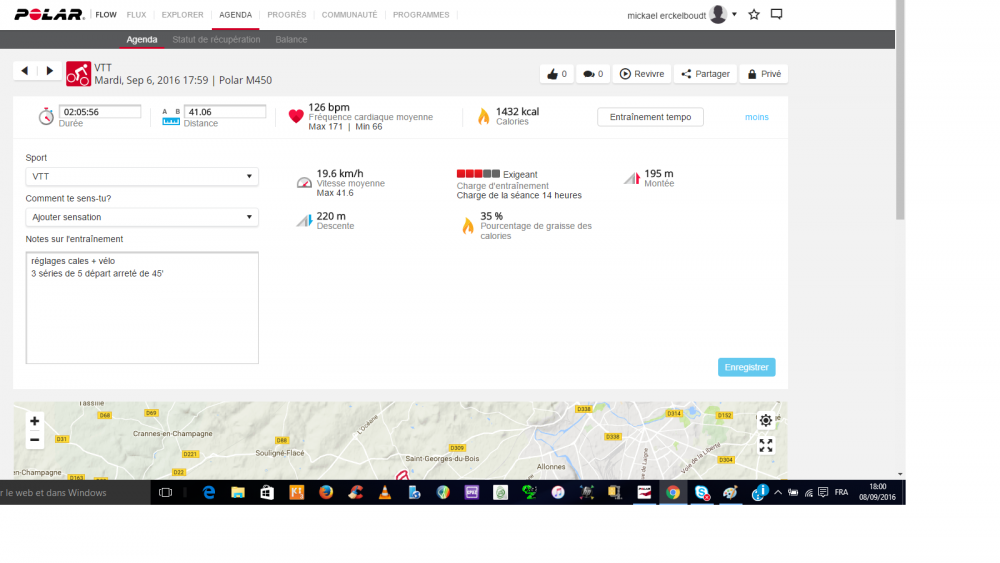Open the 'Statut de récupération' tab
Viewport: 1000px width, 563px height.
pyautogui.click(x=216, y=40)
